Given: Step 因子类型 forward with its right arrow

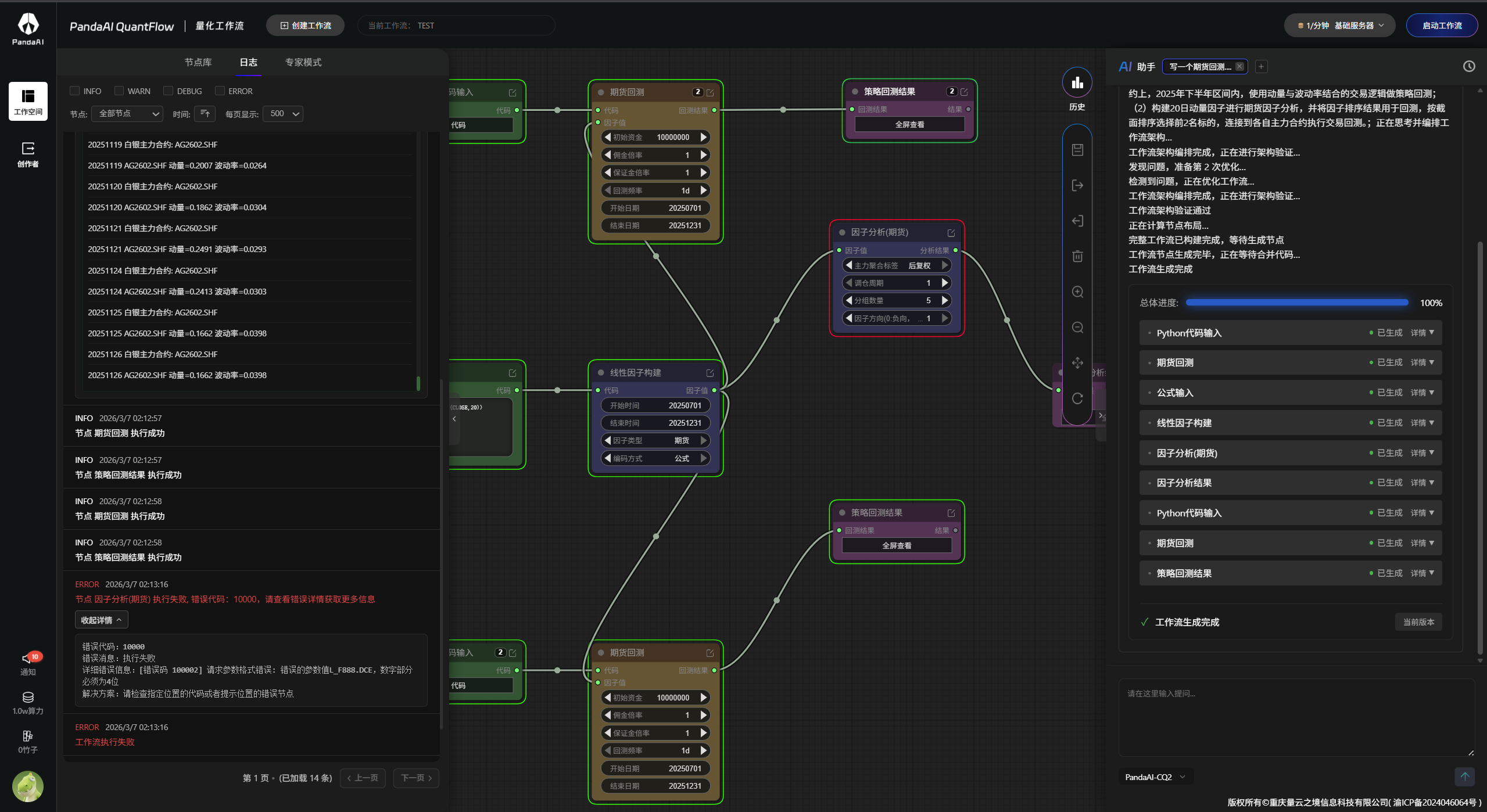Looking at the screenshot, I should (x=704, y=440).
